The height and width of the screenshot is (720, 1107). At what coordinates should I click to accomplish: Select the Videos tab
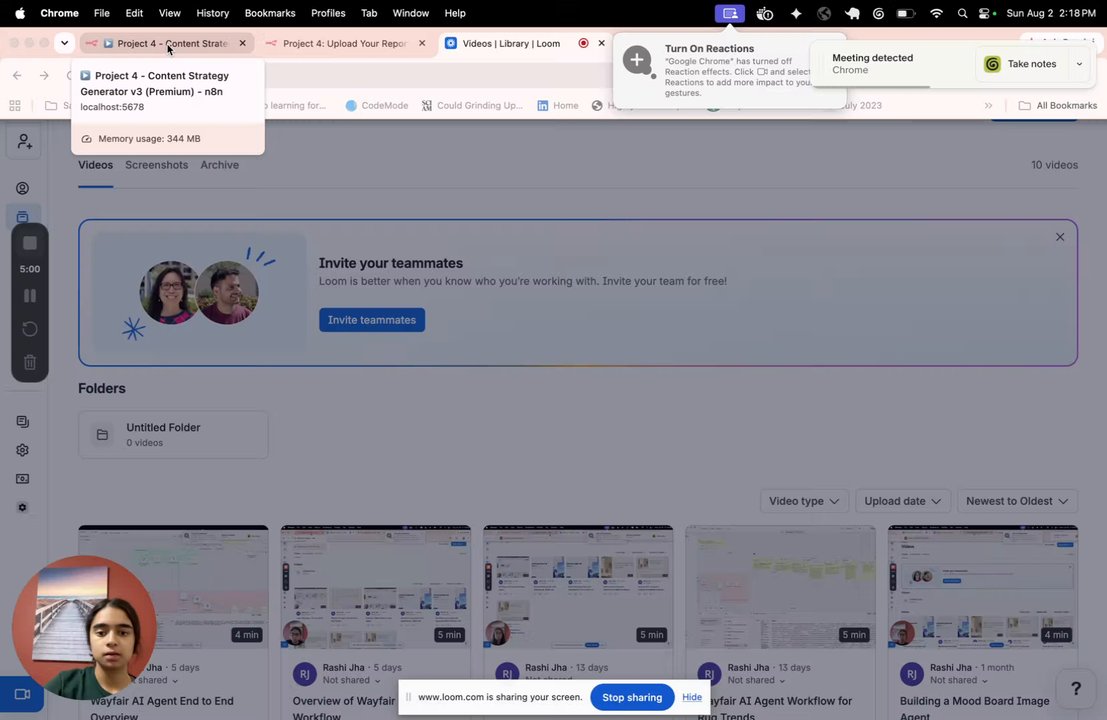[95, 164]
